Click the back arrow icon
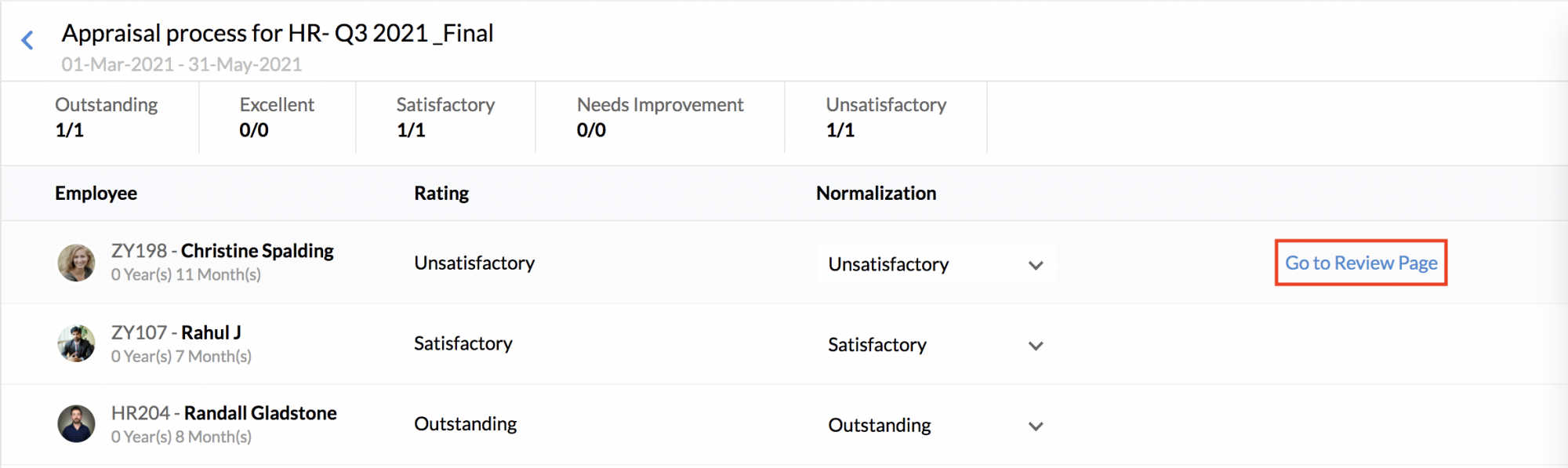 coord(27,40)
